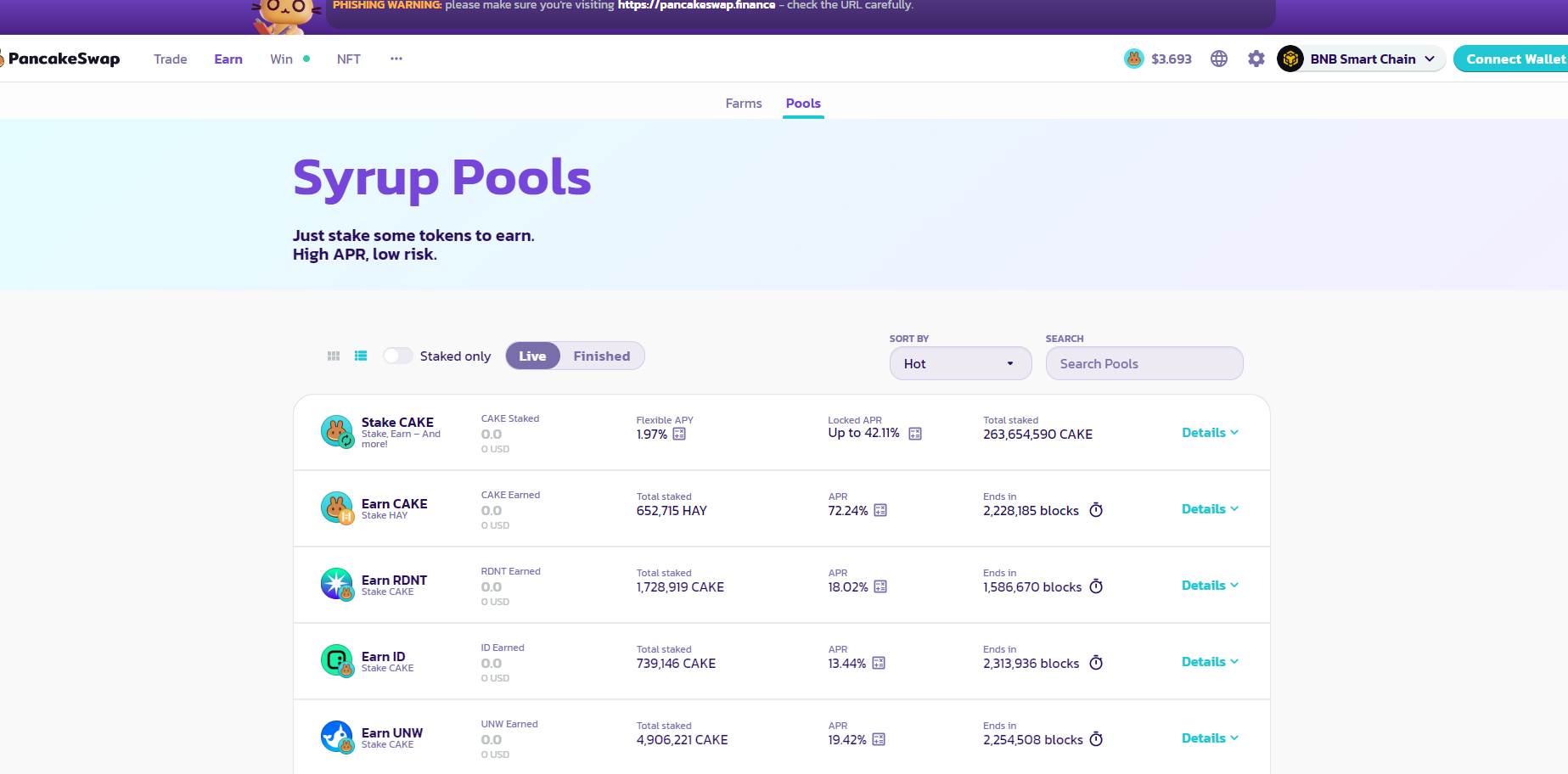This screenshot has height=774, width=1568.
Task: Open the settings gear
Action: tap(1256, 59)
